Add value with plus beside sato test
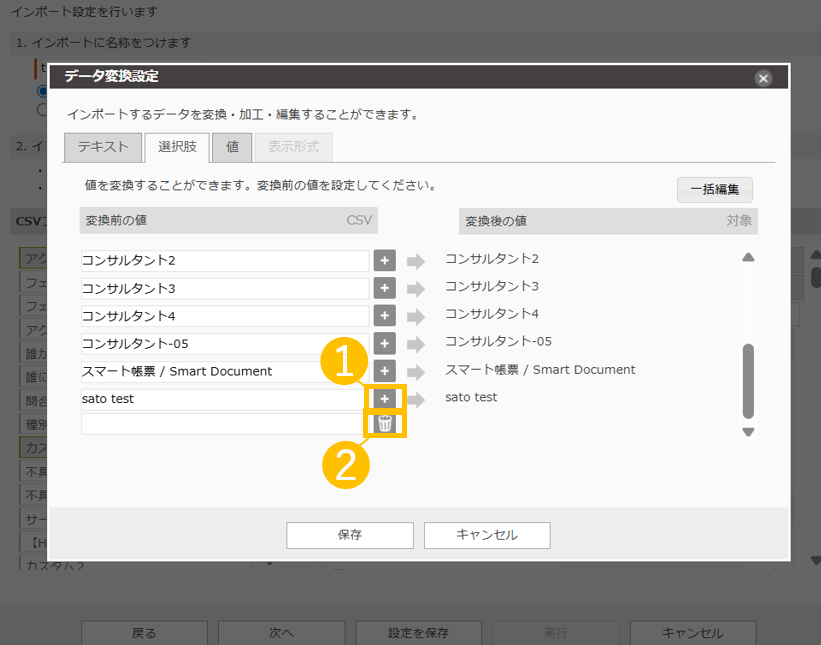 385,398
